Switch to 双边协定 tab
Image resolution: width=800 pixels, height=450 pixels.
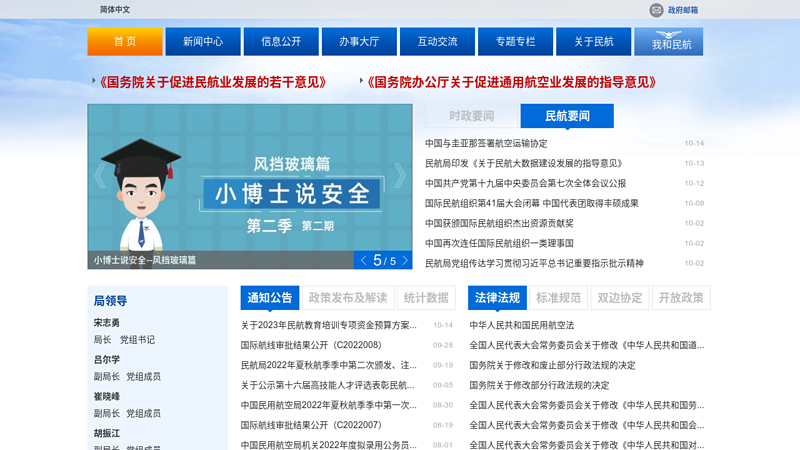(x=620, y=298)
